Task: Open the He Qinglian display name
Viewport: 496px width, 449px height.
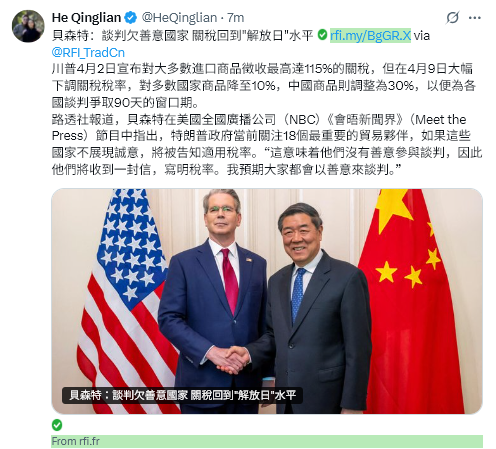Action: [86, 18]
